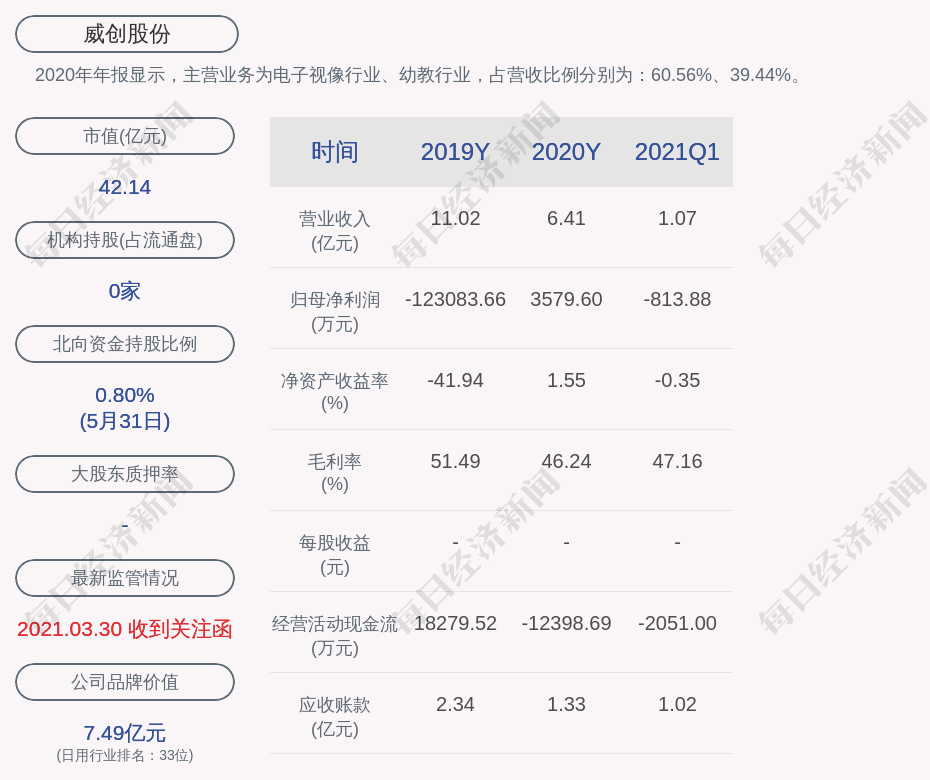Viewport: 930px width, 780px height.
Task: Select ROE value -0.35
Action: point(677,380)
